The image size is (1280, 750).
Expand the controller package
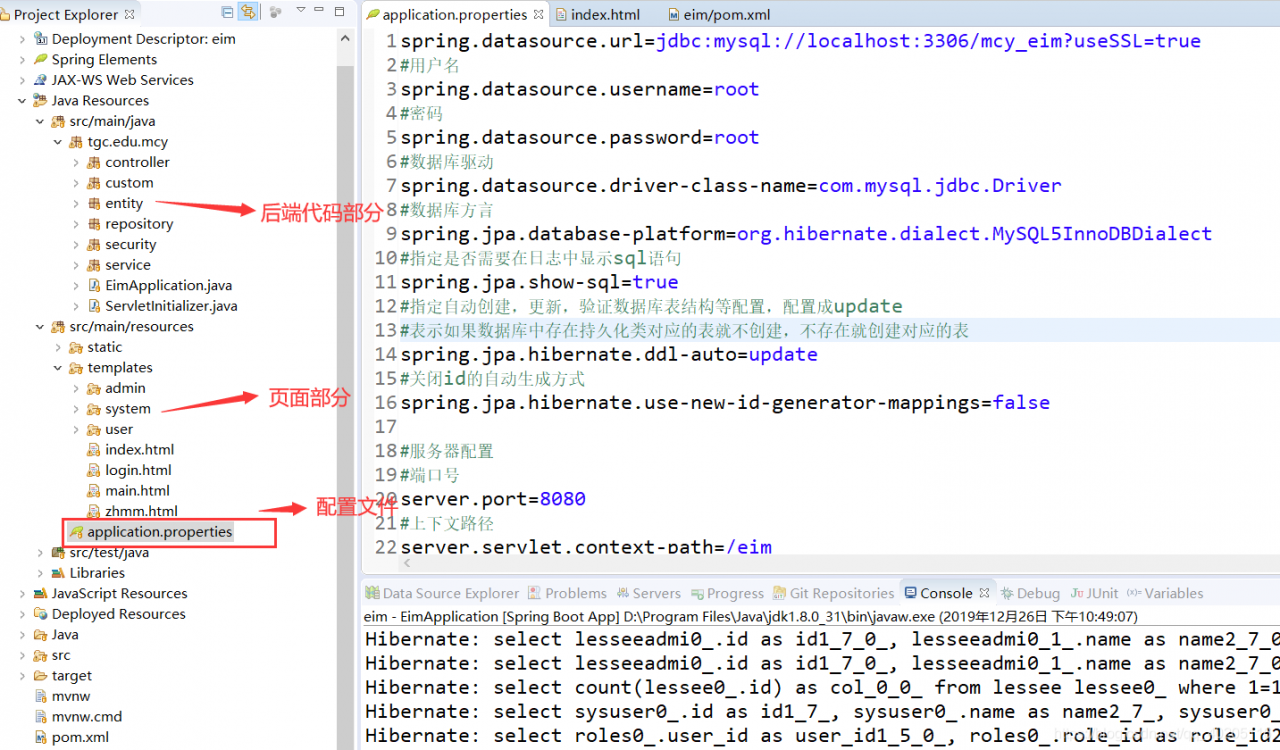[76, 162]
